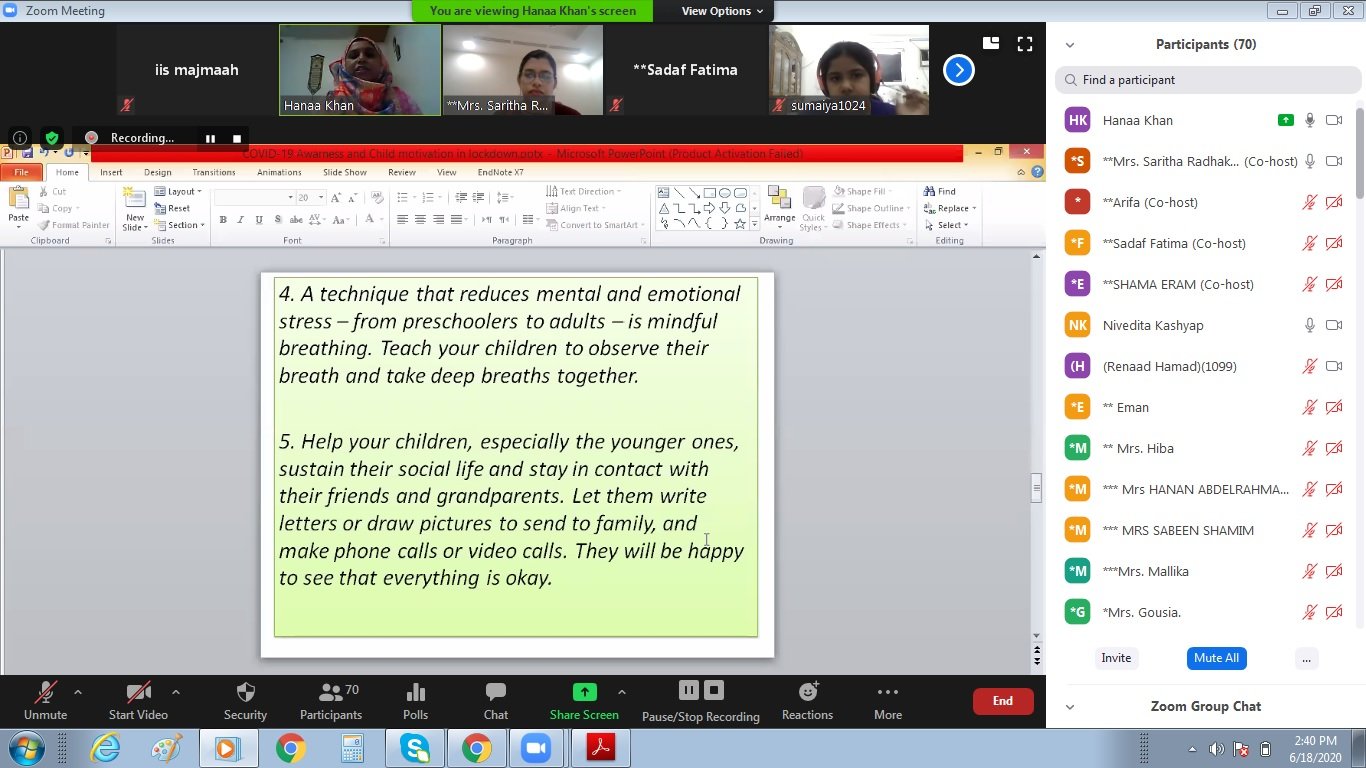Toggle Italic formatting in Font group
1366x768 pixels.
(241, 220)
